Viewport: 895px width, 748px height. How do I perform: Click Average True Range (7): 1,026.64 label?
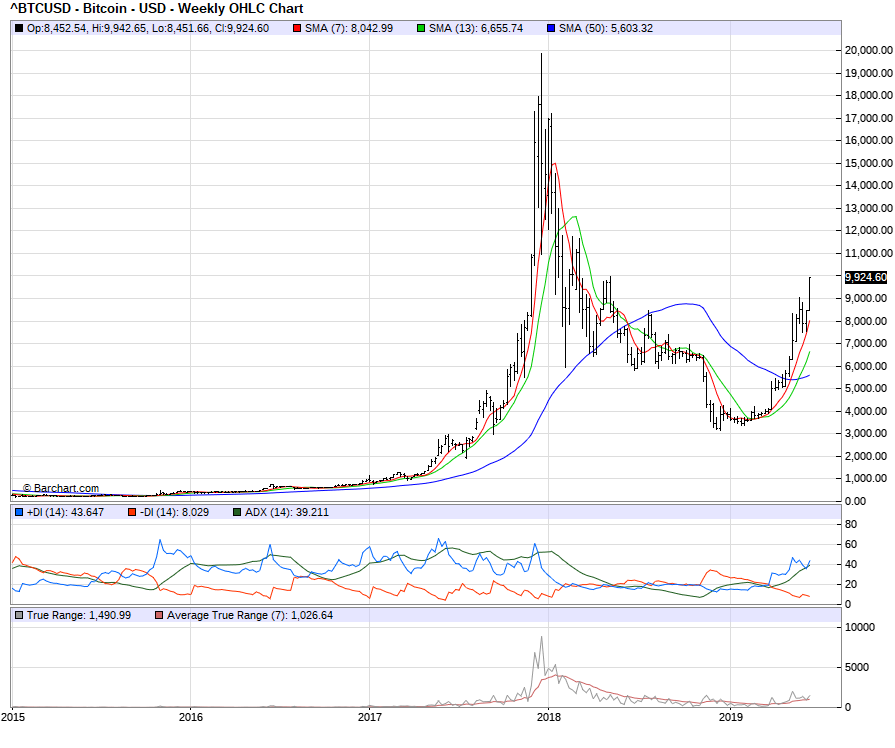tap(249, 616)
